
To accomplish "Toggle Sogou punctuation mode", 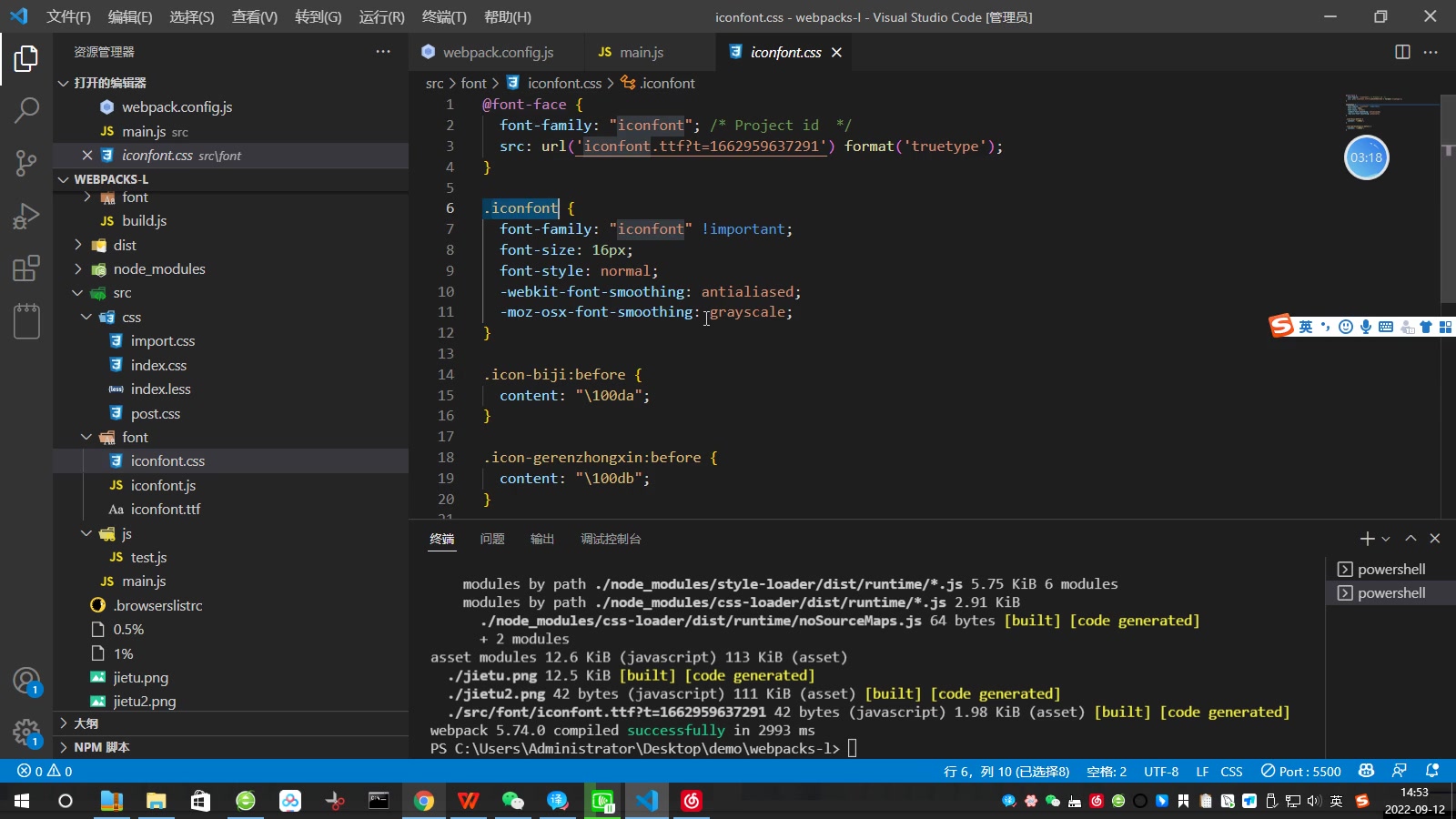I will click(1326, 327).
